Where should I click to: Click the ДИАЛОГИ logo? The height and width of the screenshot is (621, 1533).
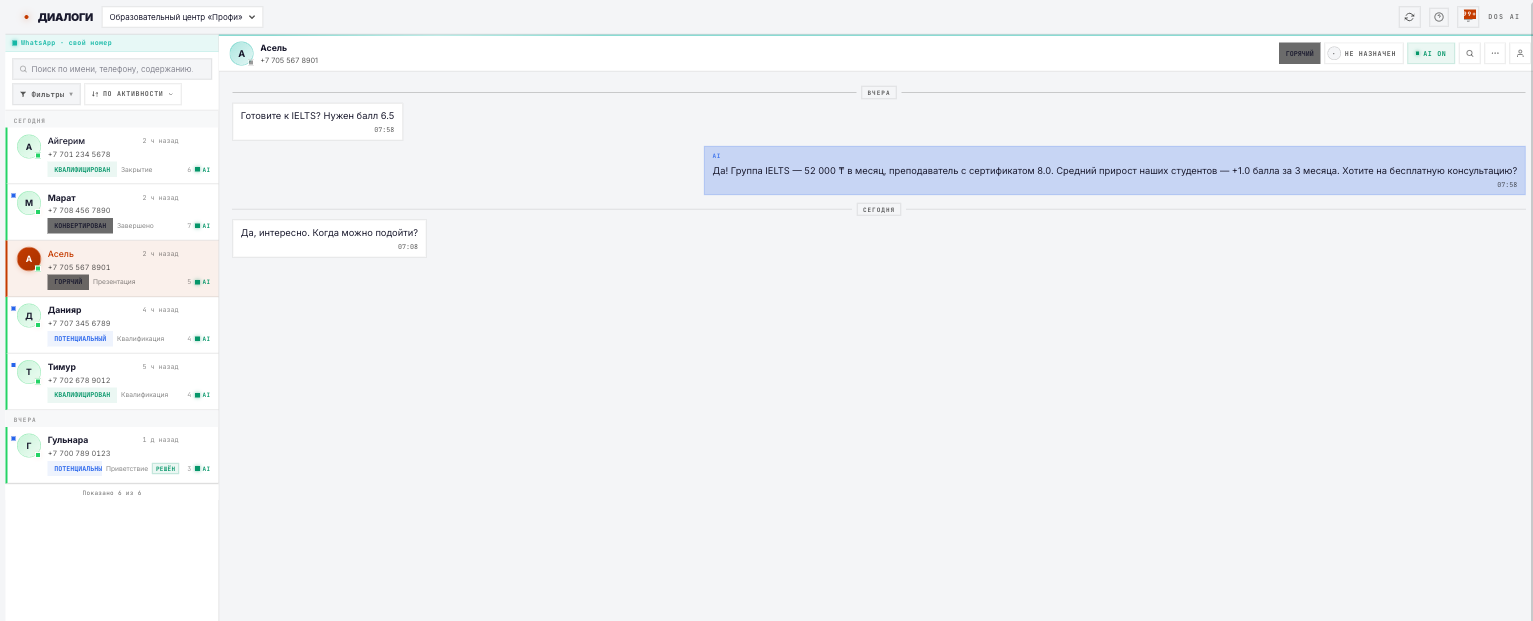coord(58,17)
